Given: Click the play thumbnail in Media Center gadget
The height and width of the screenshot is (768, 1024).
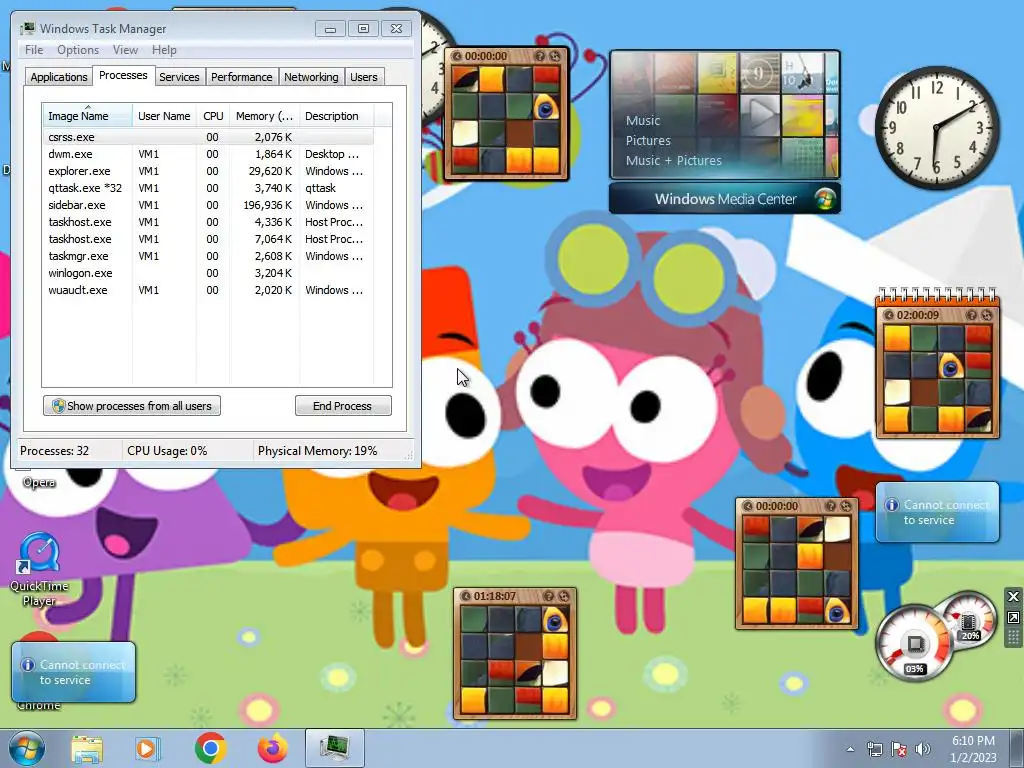Looking at the screenshot, I should click(760, 115).
